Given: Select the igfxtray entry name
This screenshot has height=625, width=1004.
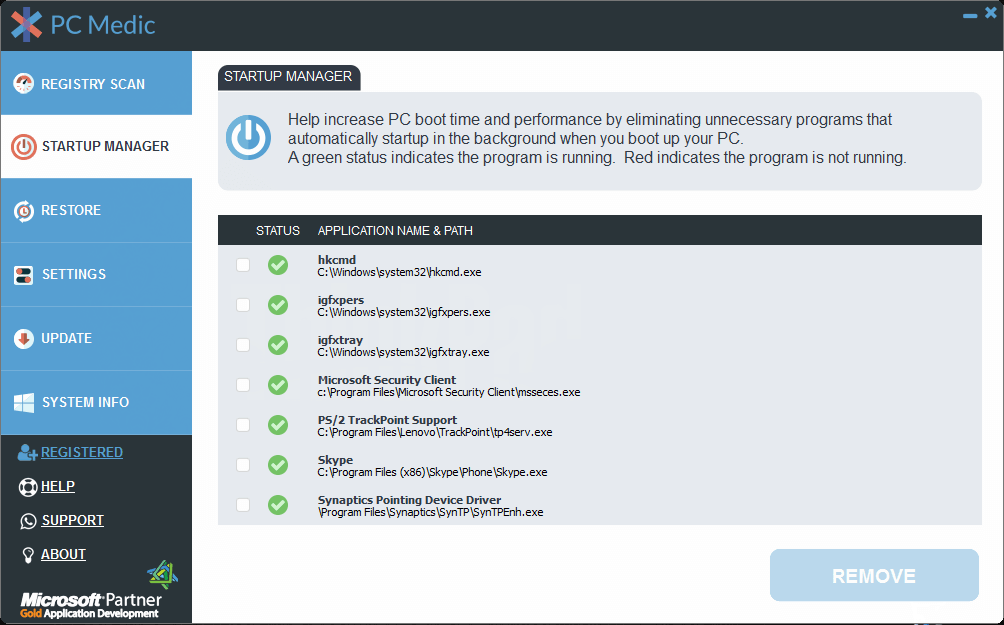Looking at the screenshot, I should [x=340, y=340].
